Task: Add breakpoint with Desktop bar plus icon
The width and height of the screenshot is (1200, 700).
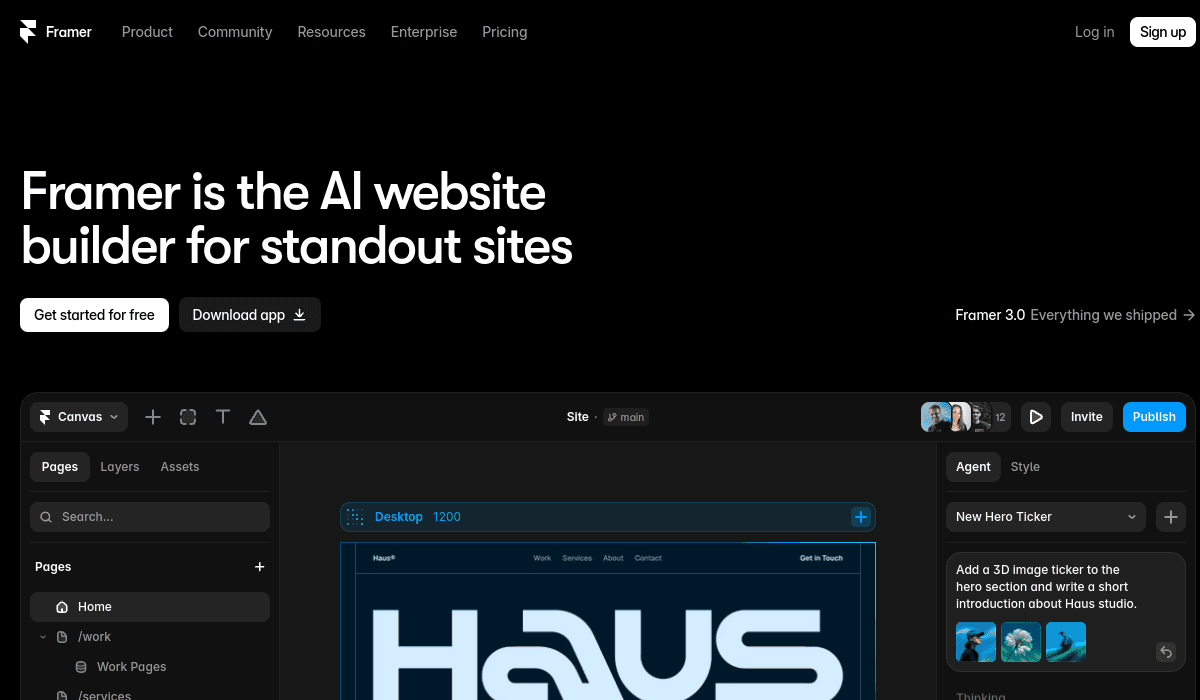Action: click(861, 517)
